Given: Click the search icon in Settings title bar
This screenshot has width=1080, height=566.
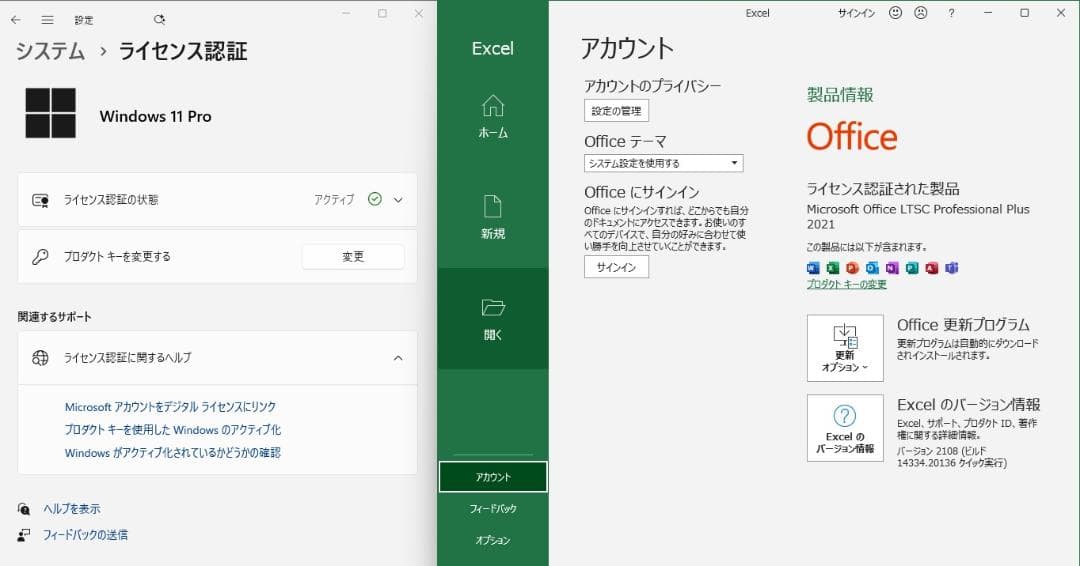Looking at the screenshot, I should tap(159, 20).
